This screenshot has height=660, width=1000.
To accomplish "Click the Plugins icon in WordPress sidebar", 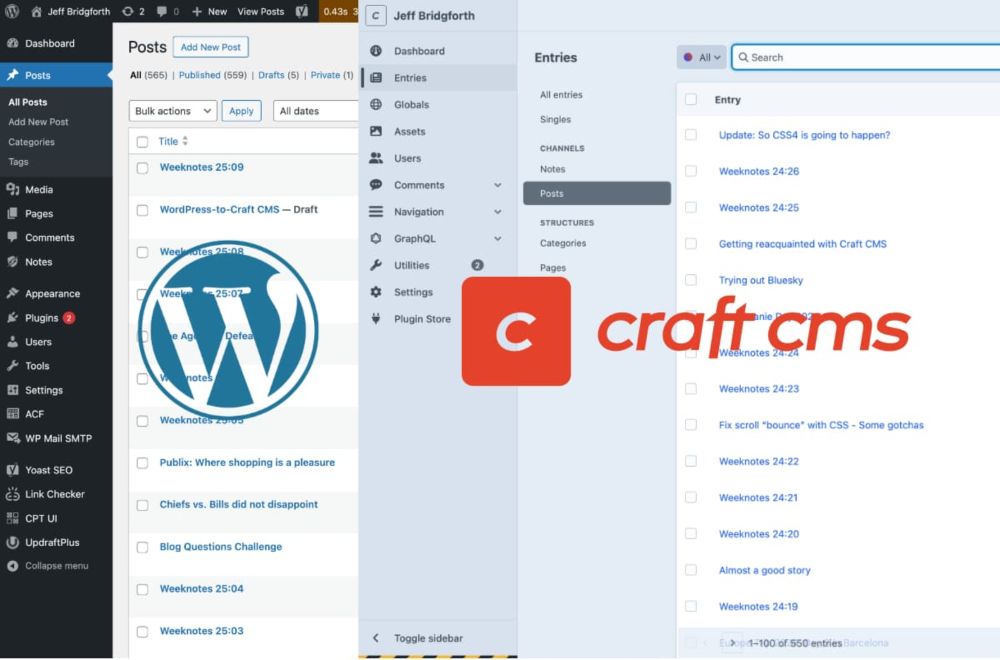I will pyautogui.click(x=13, y=318).
